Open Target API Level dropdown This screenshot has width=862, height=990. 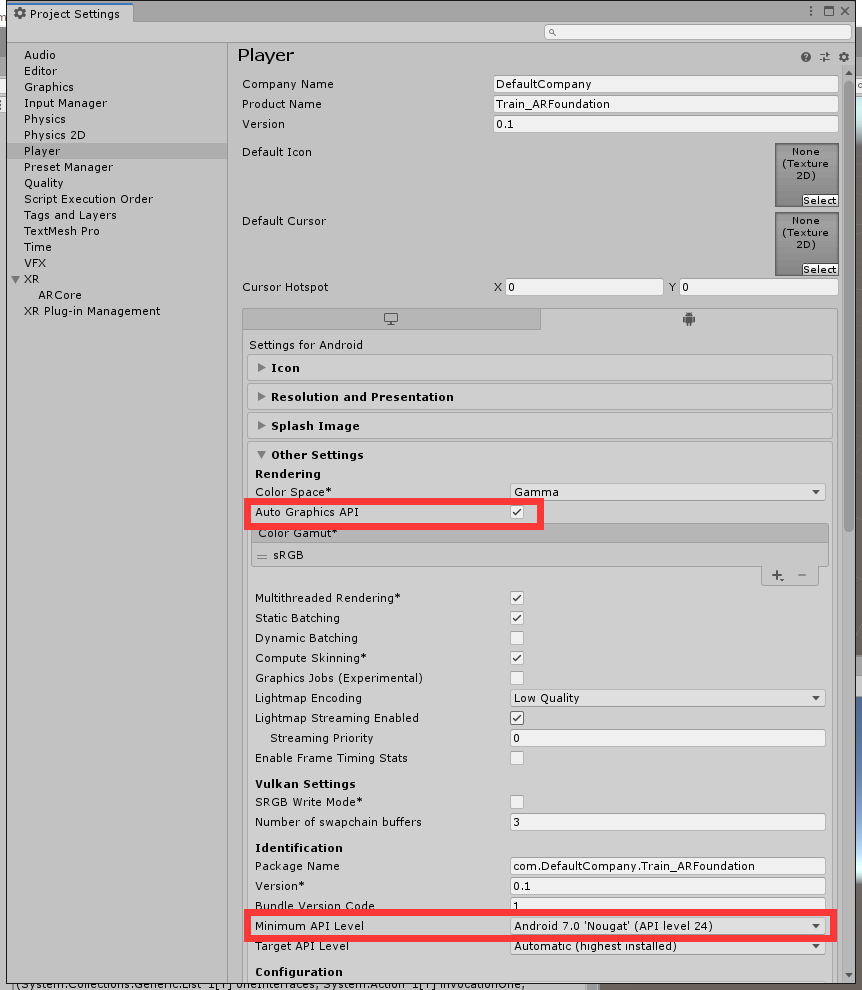[667, 946]
